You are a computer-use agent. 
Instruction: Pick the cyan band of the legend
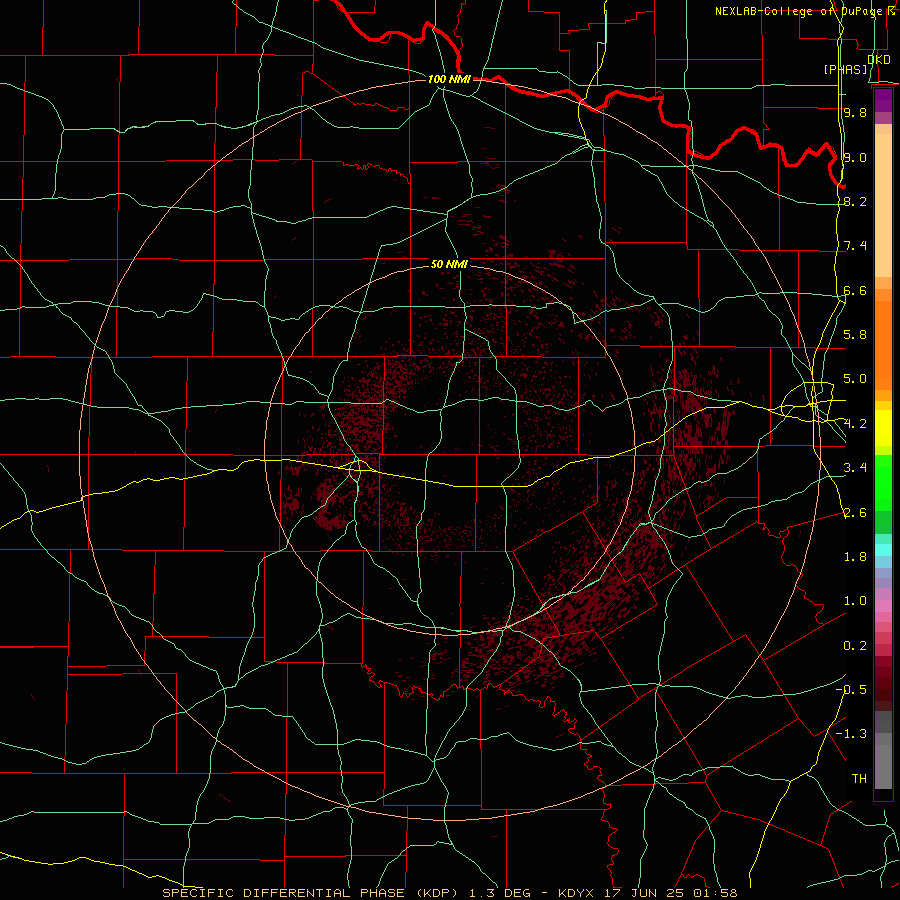883,550
